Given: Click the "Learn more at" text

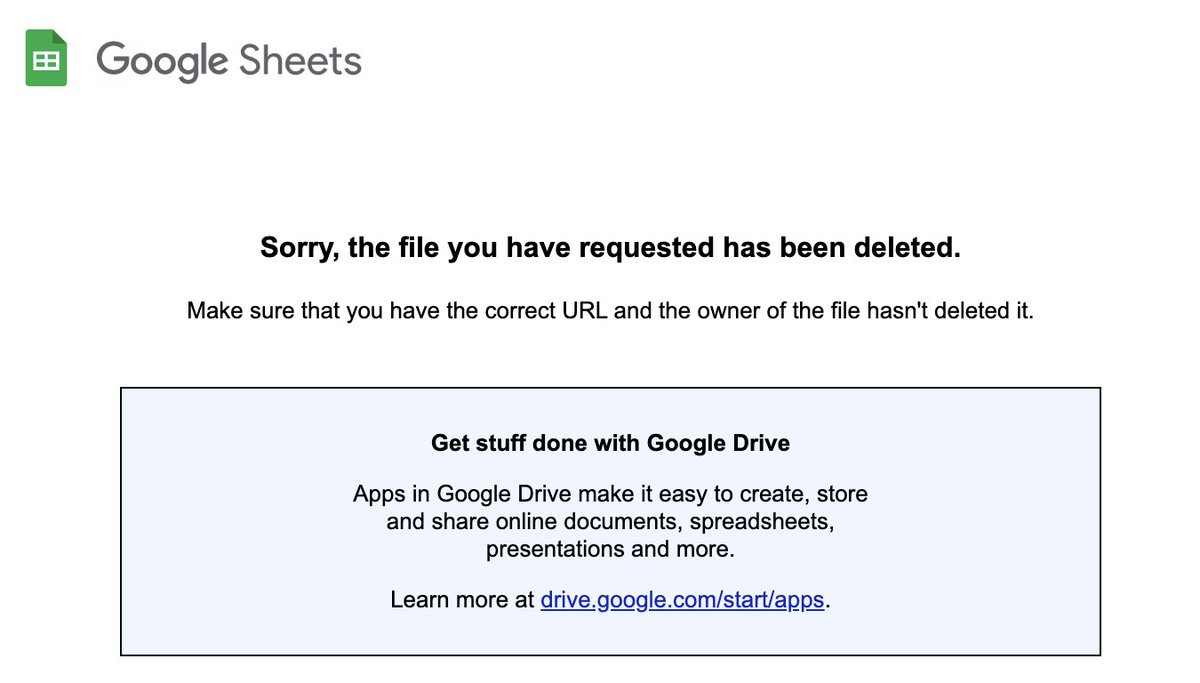Looking at the screenshot, I should point(462,600).
